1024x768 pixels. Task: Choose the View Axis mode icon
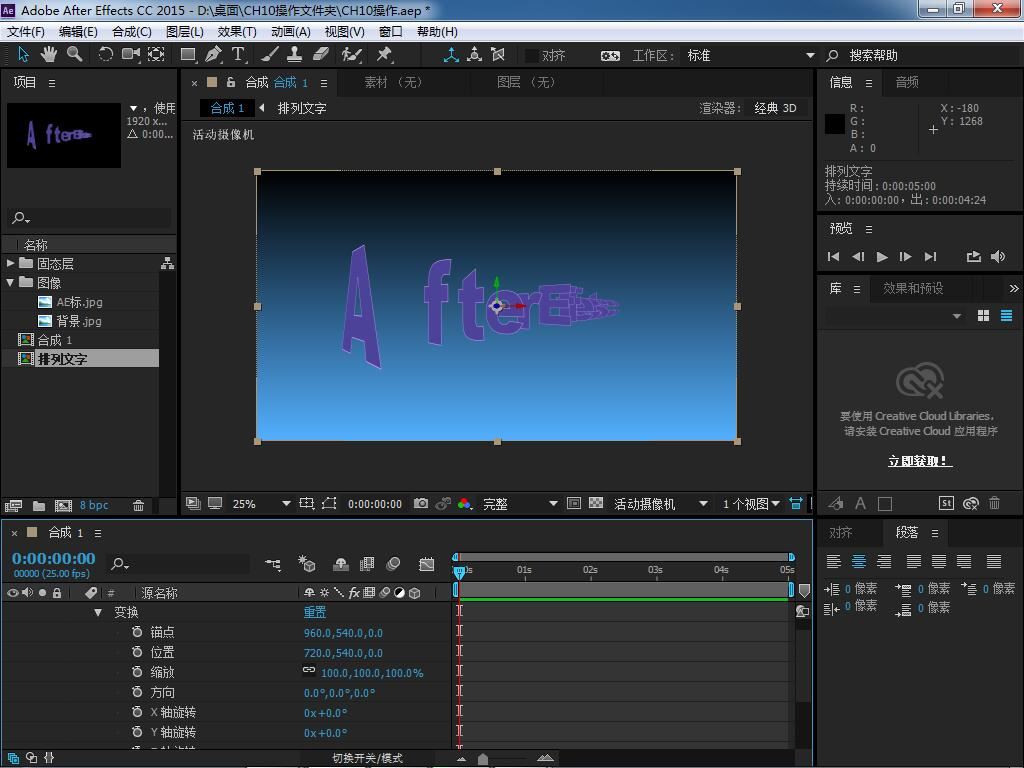tap(498, 55)
